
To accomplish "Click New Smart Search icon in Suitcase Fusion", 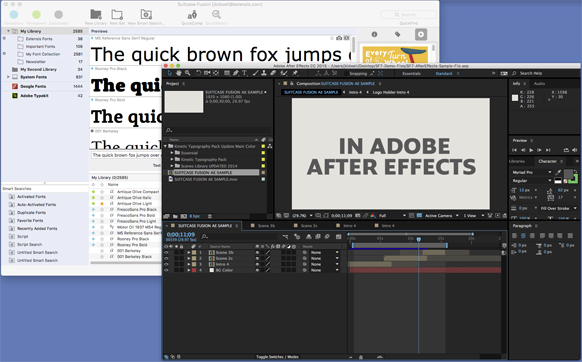I will coord(146,14).
